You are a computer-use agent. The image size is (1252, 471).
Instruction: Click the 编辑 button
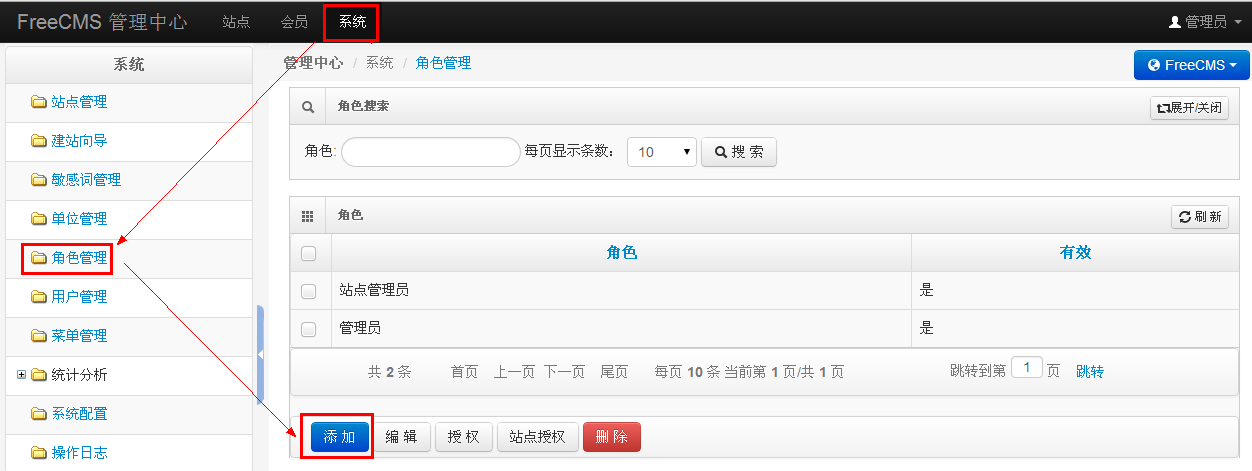(x=402, y=437)
